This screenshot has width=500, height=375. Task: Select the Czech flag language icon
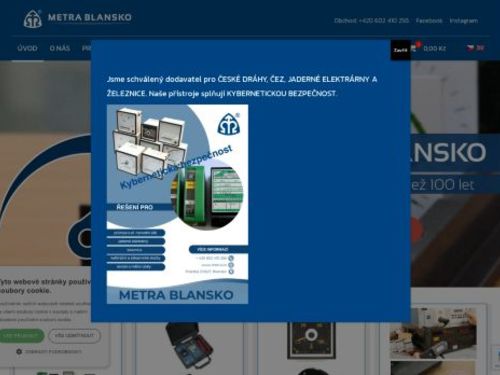pos(470,48)
